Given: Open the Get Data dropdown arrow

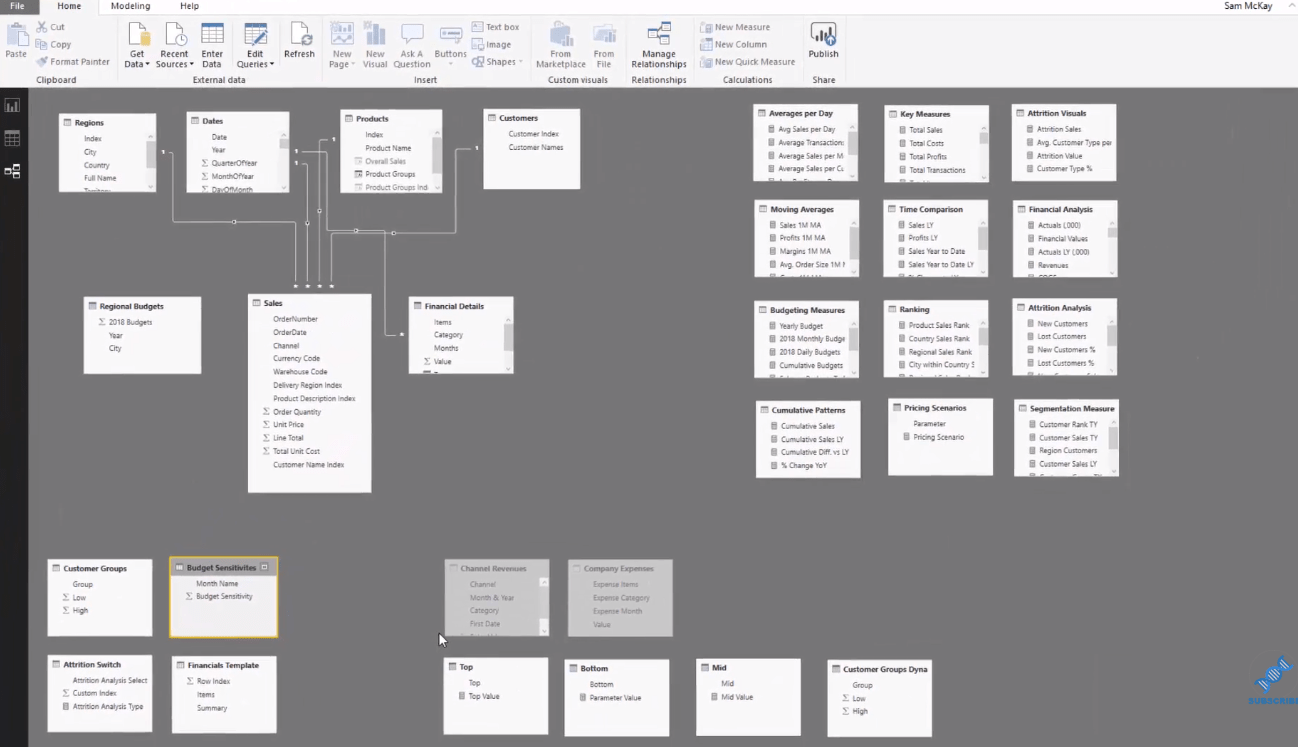Looking at the screenshot, I should [x=147, y=65].
